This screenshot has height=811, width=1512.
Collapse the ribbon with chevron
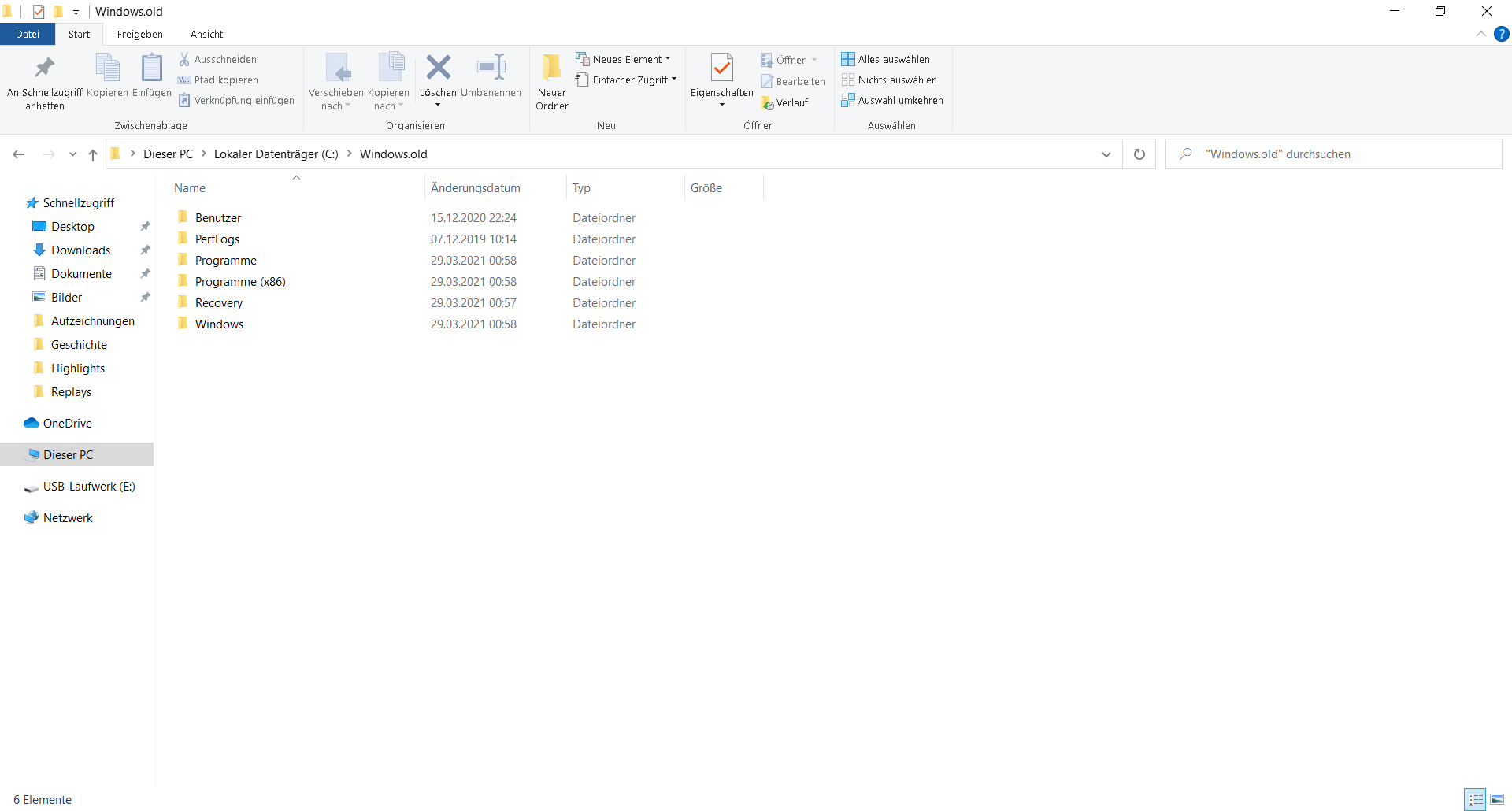pos(1480,34)
